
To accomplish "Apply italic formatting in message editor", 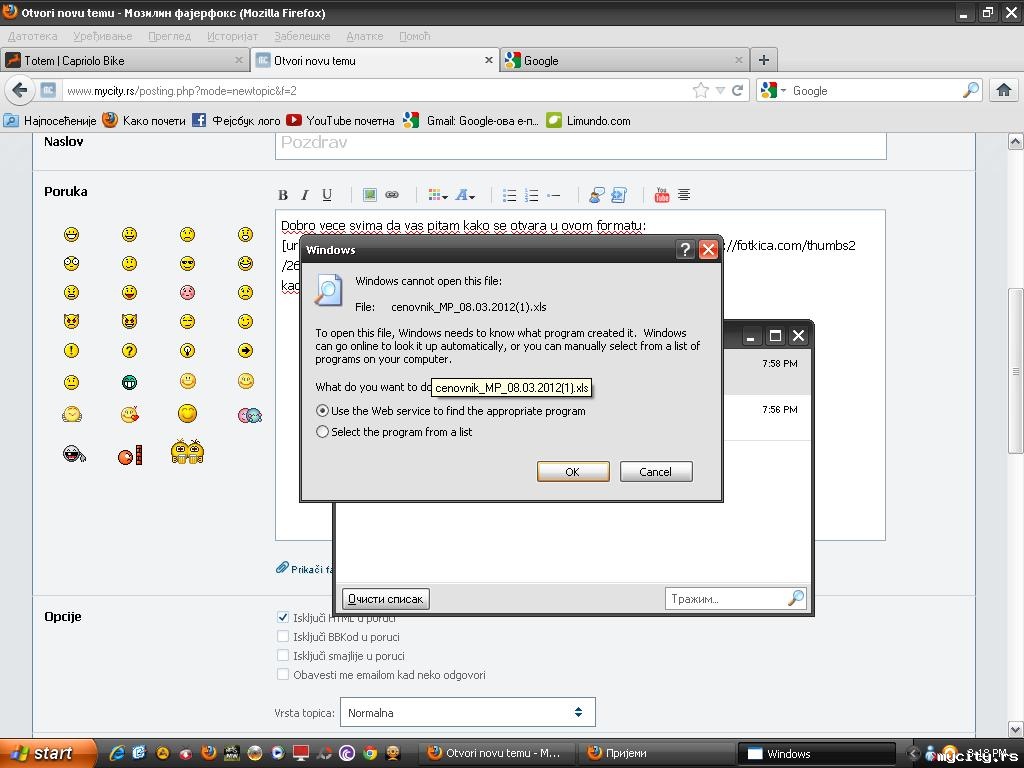I will pos(304,195).
